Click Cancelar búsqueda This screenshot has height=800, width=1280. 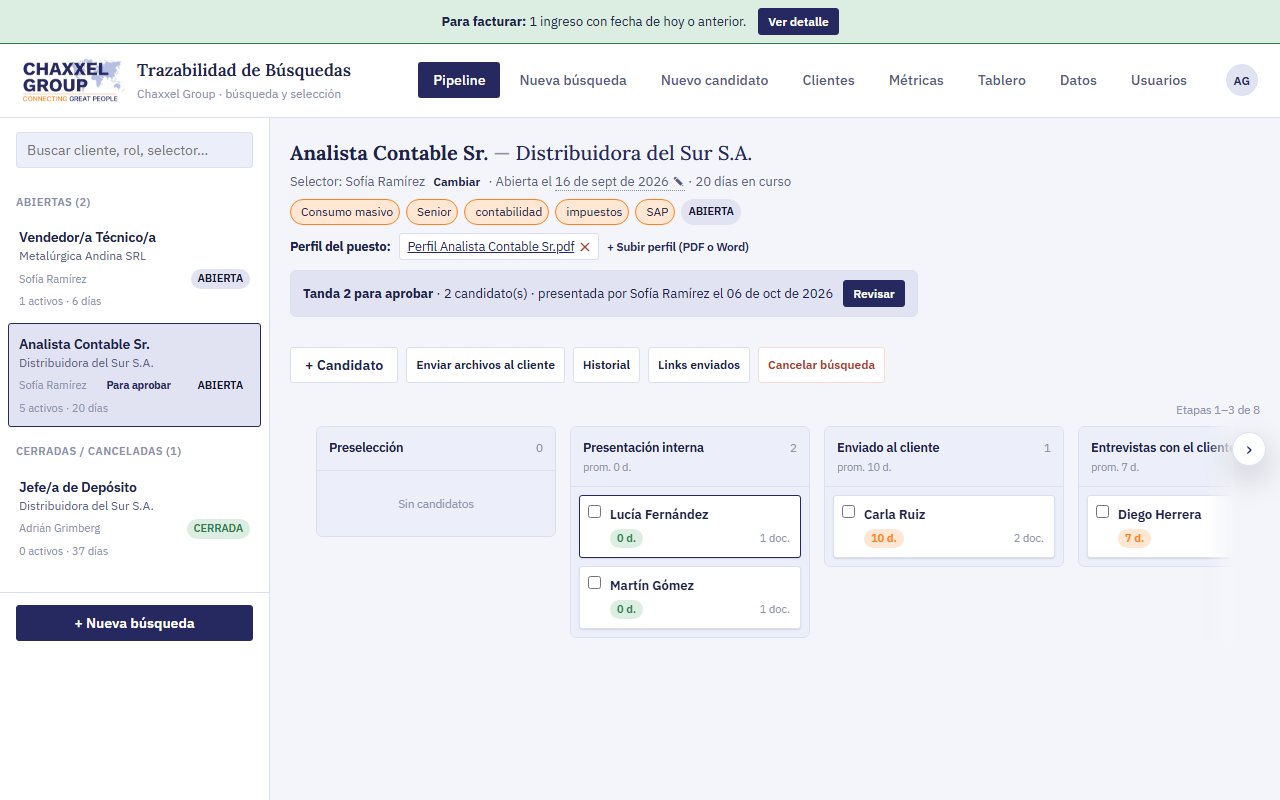coord(821,365)
